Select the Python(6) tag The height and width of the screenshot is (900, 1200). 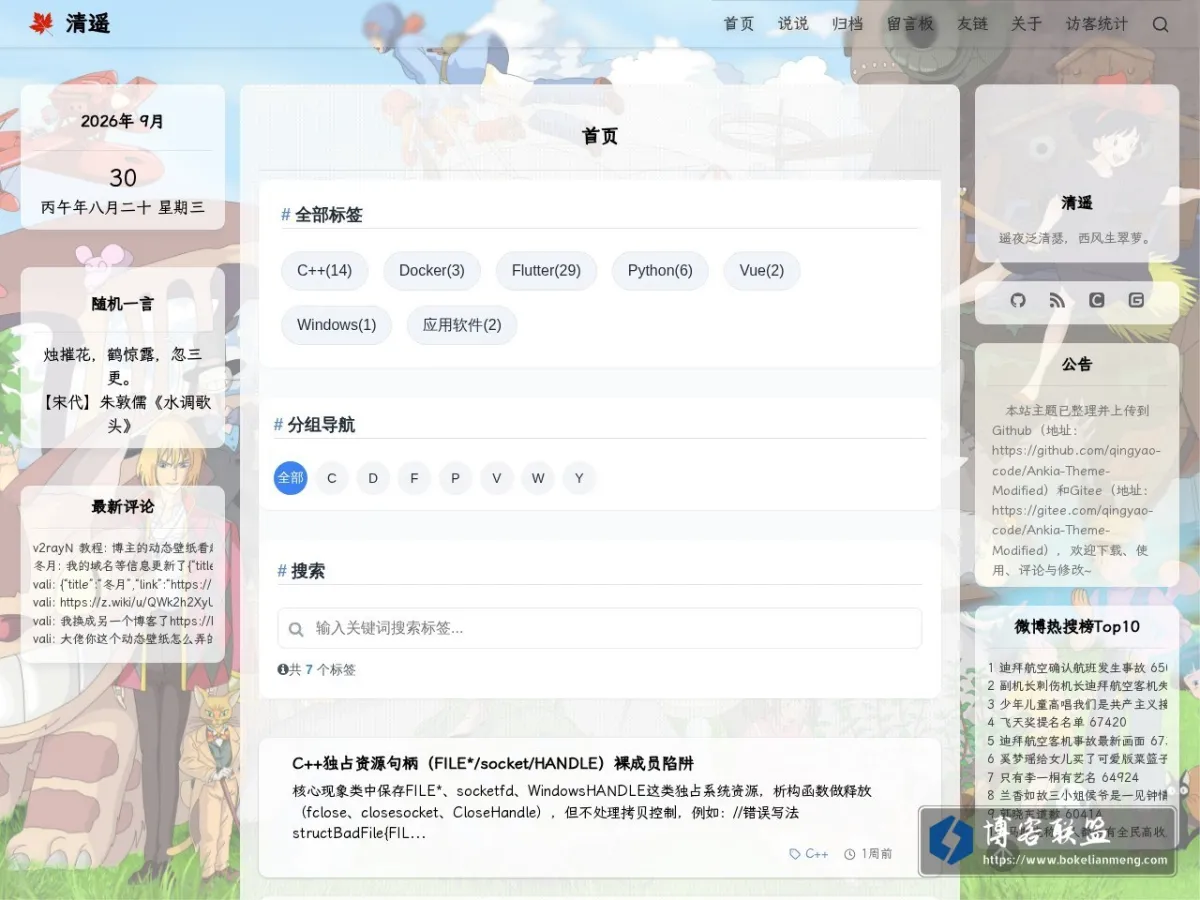tap(660, 270)
